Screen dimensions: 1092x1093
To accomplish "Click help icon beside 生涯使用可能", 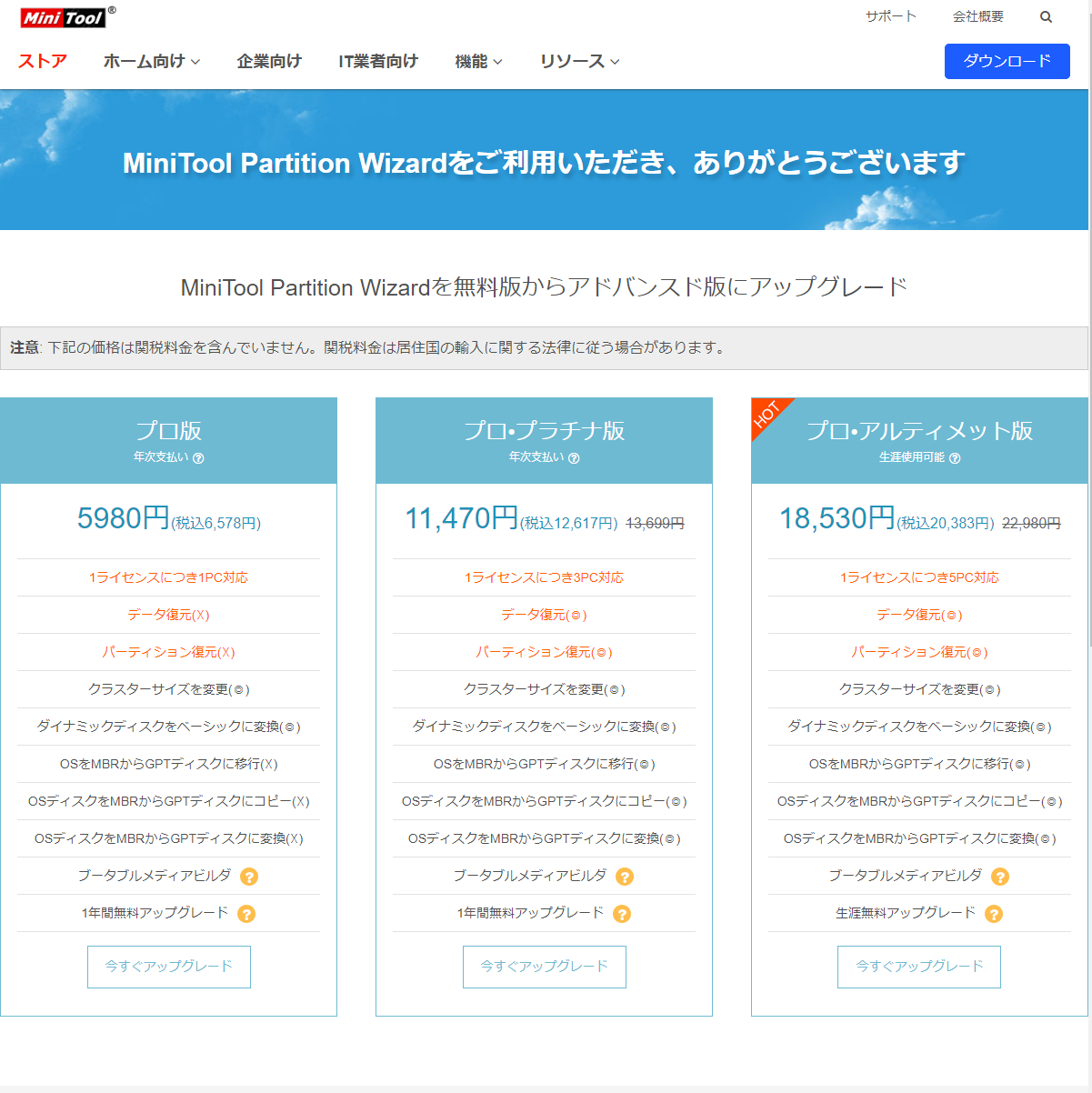I will tap(955, 458).
